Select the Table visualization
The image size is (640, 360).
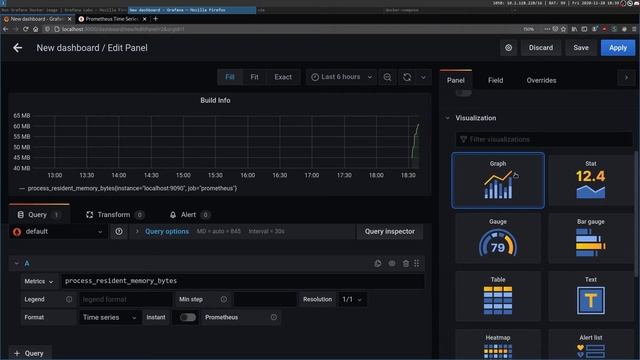coord(498,296)
